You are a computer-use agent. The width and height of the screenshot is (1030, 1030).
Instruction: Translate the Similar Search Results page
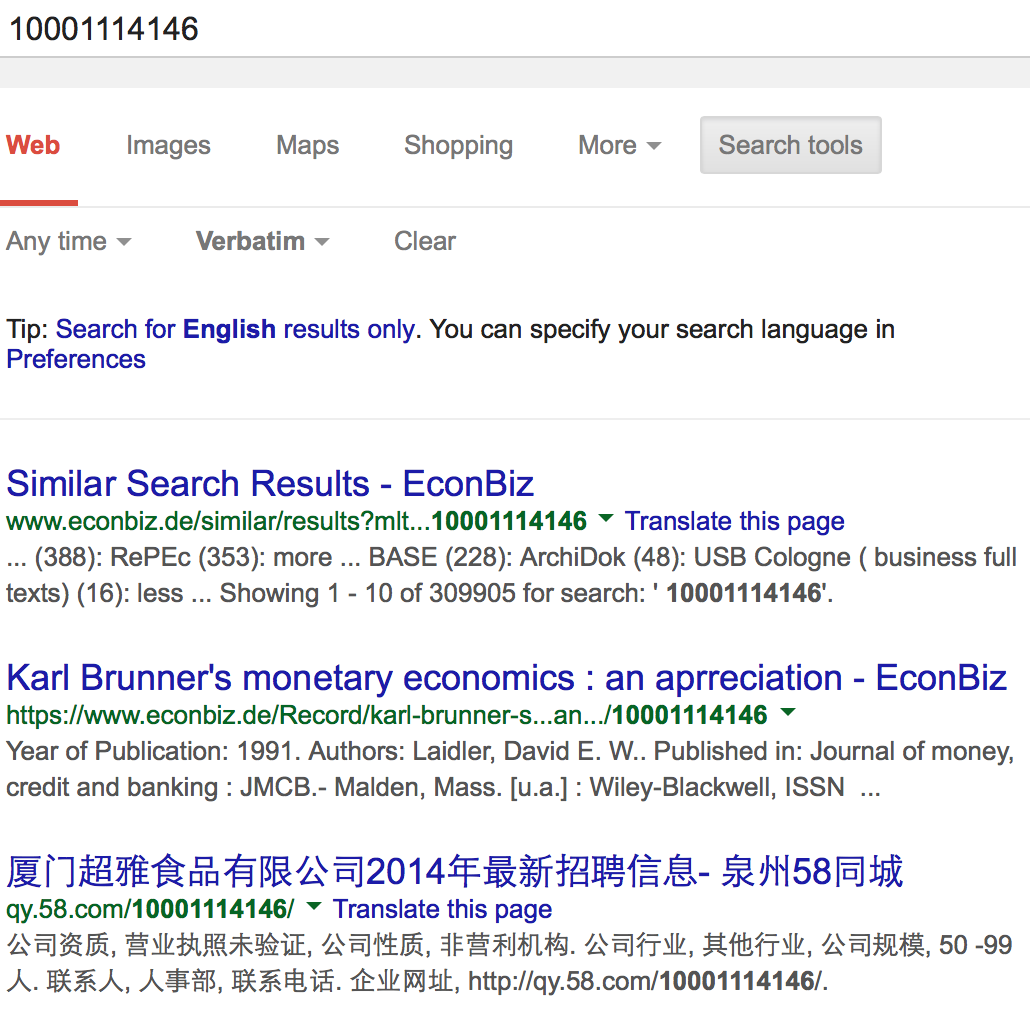point(734,522)
